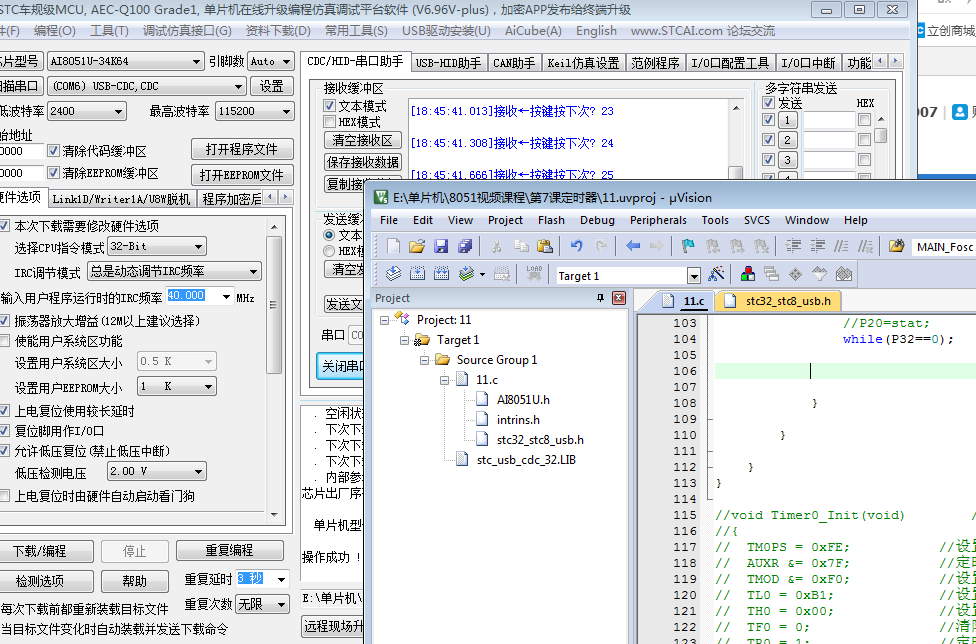
Task: Open the Peripherals menu in µVision
Action: click(658, 220)
